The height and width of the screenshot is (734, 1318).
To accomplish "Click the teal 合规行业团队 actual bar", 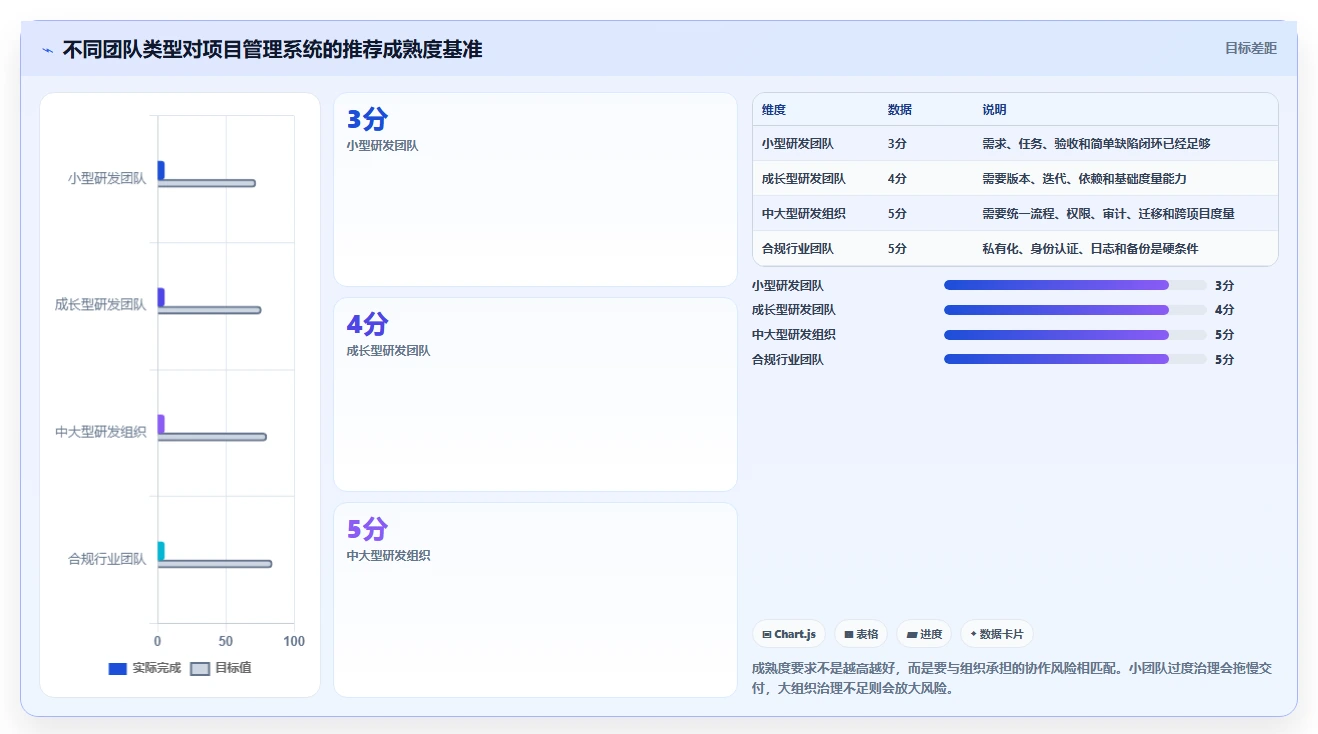I will click(161, 551).
